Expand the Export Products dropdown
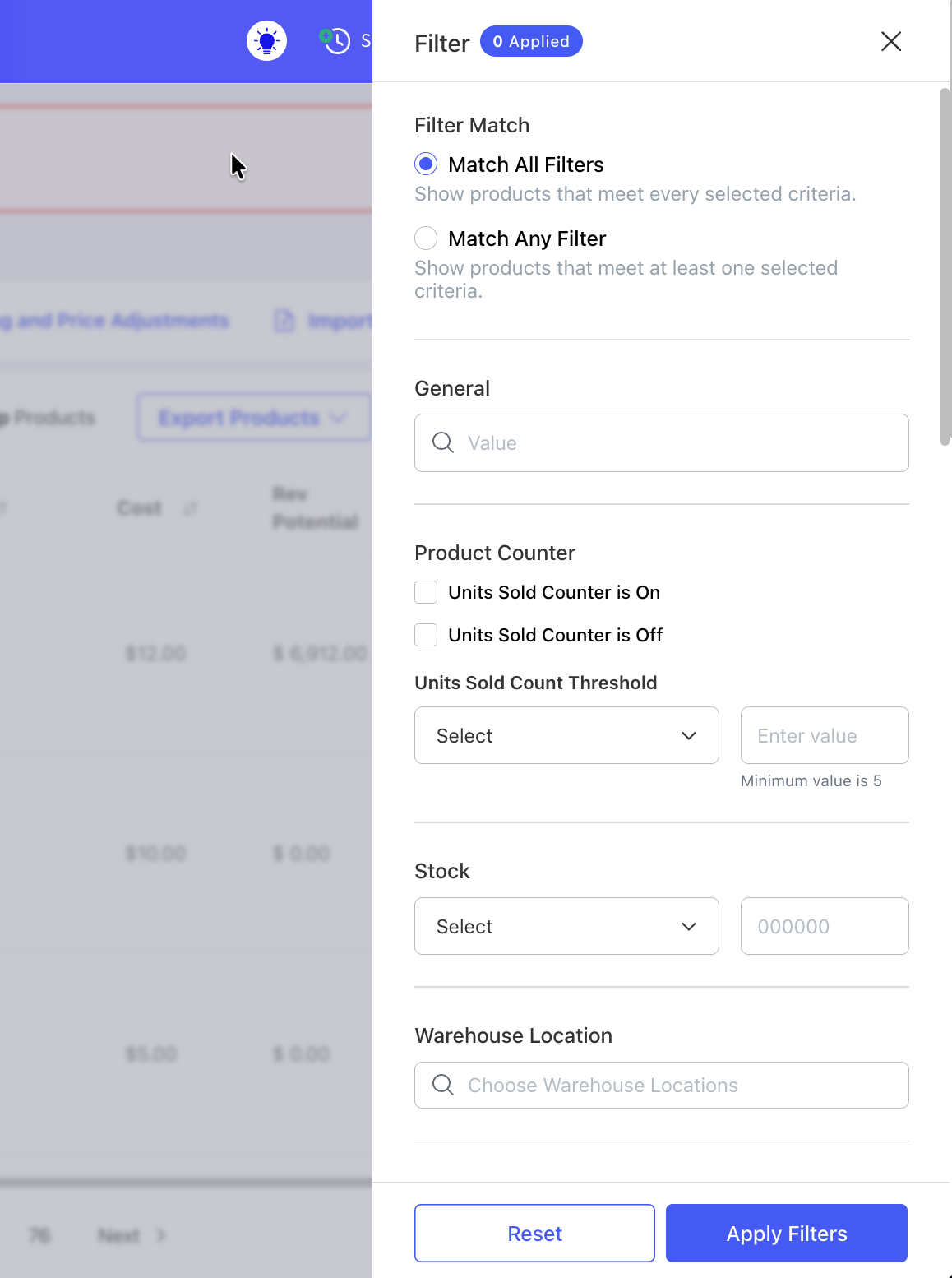The width and height of the screenshot is (952, 1278). point(254,418)
